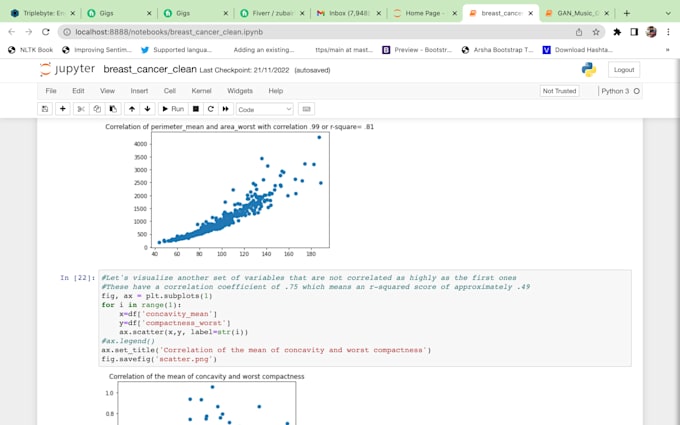This screenshot has width=680, height=425.
Task: Expand the tab search chevron
Action: (x=668, y=13)
